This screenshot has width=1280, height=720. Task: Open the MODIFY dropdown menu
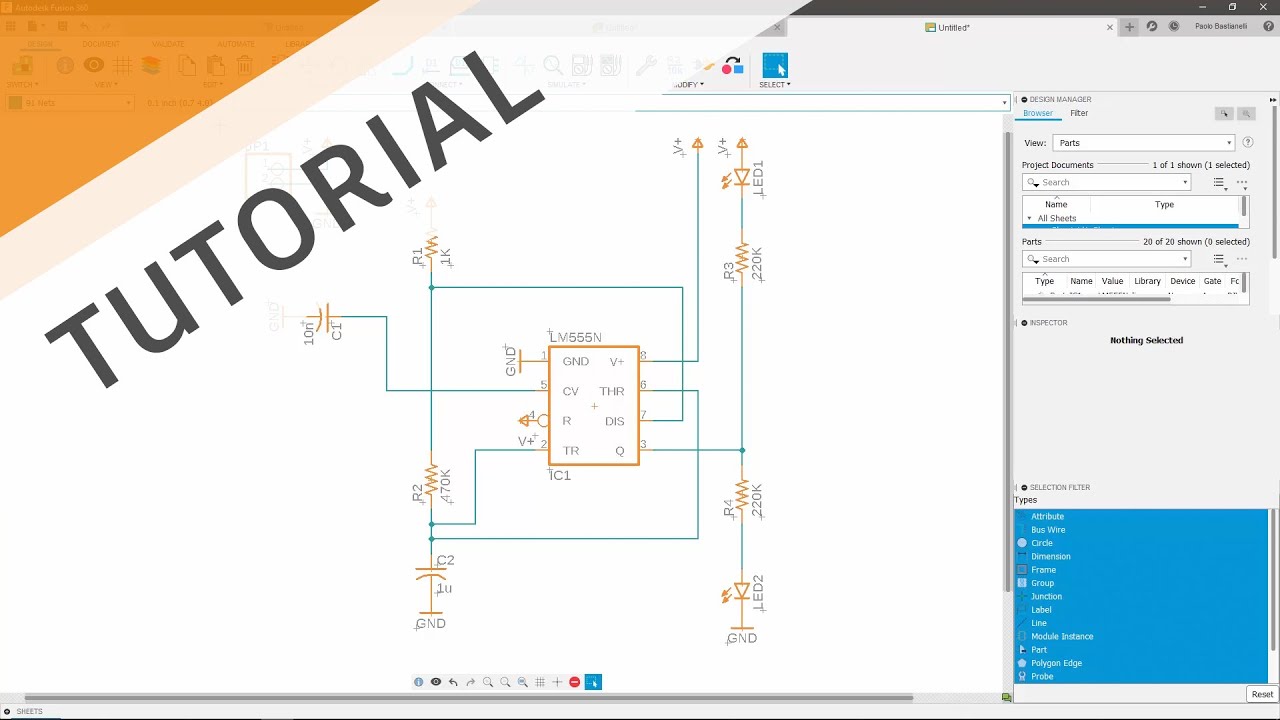[687, 85]
